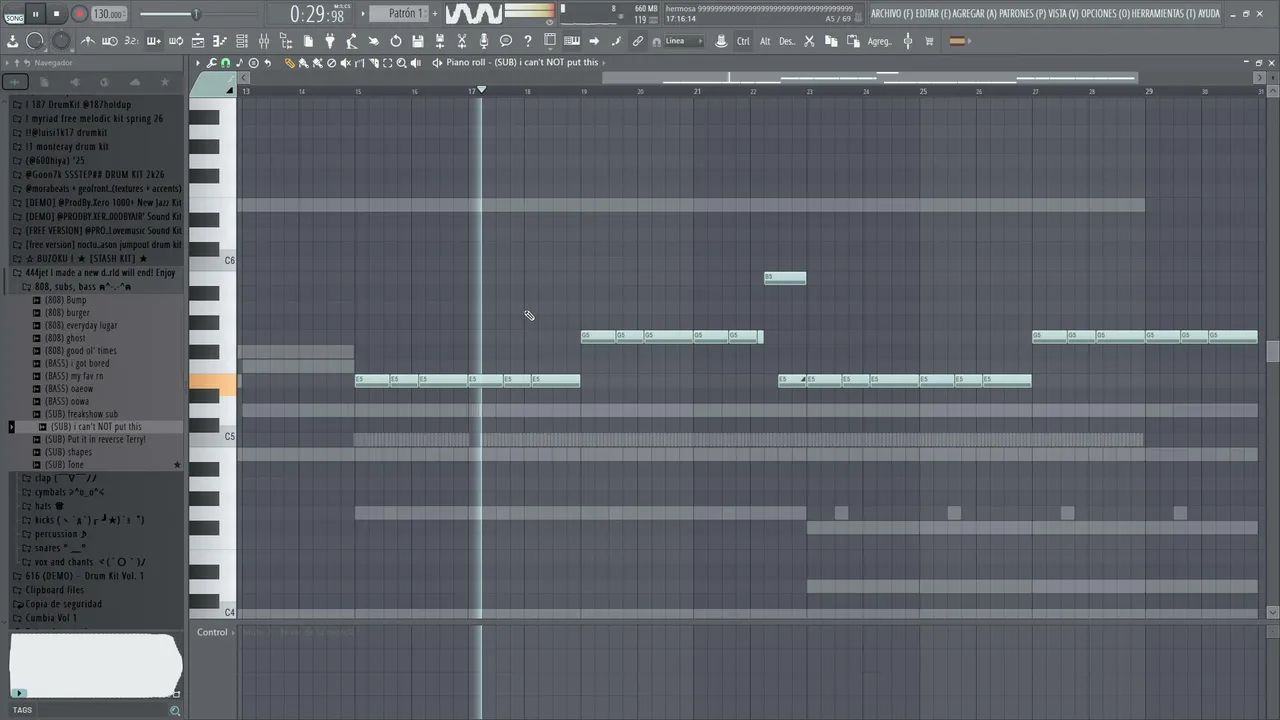
Task: Open OPCIONES (O) menu
Action: point(1105,14)
